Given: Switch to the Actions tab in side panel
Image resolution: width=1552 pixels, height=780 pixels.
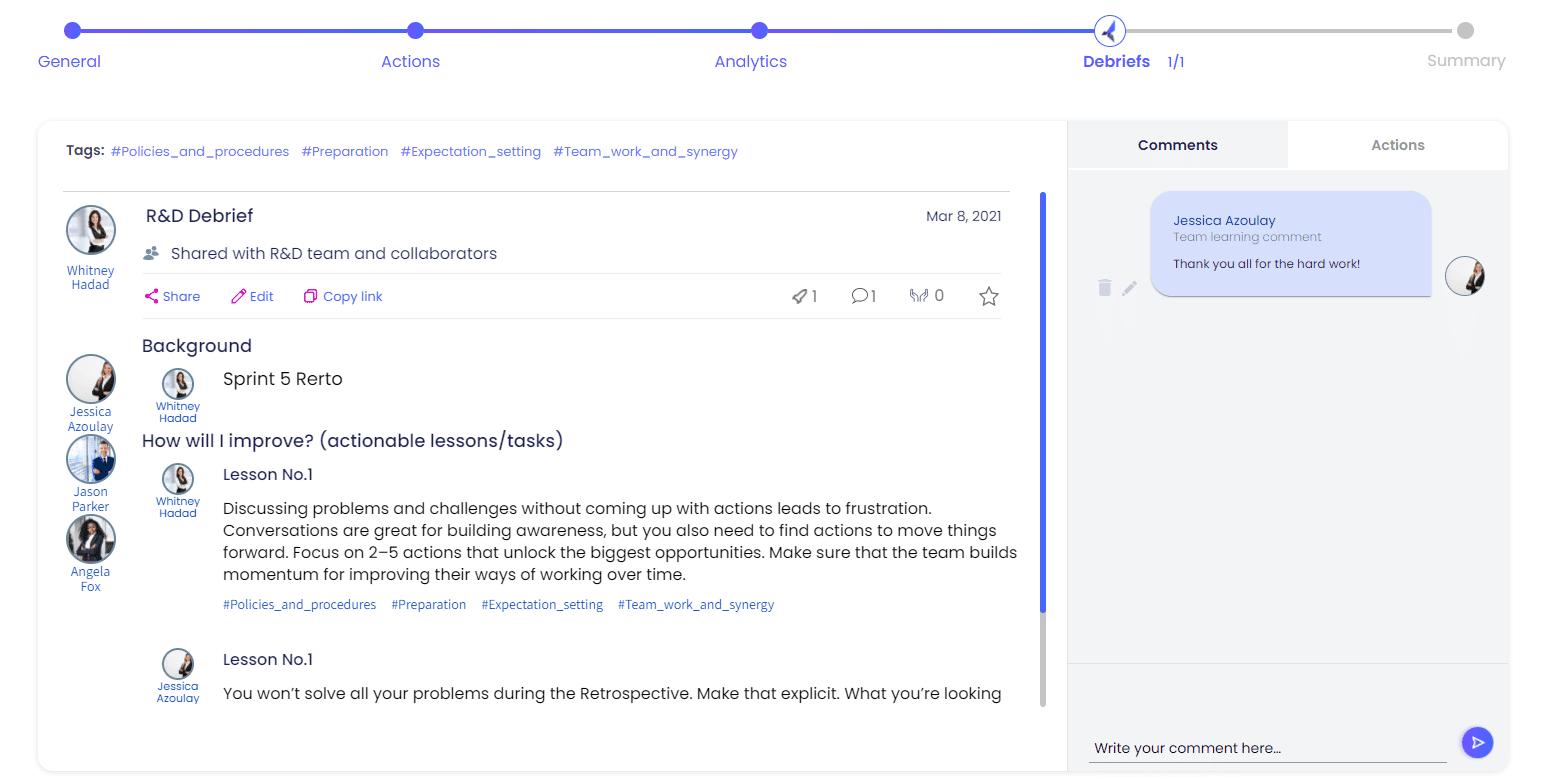Looking at the screenshot, I should [1397, 145].
